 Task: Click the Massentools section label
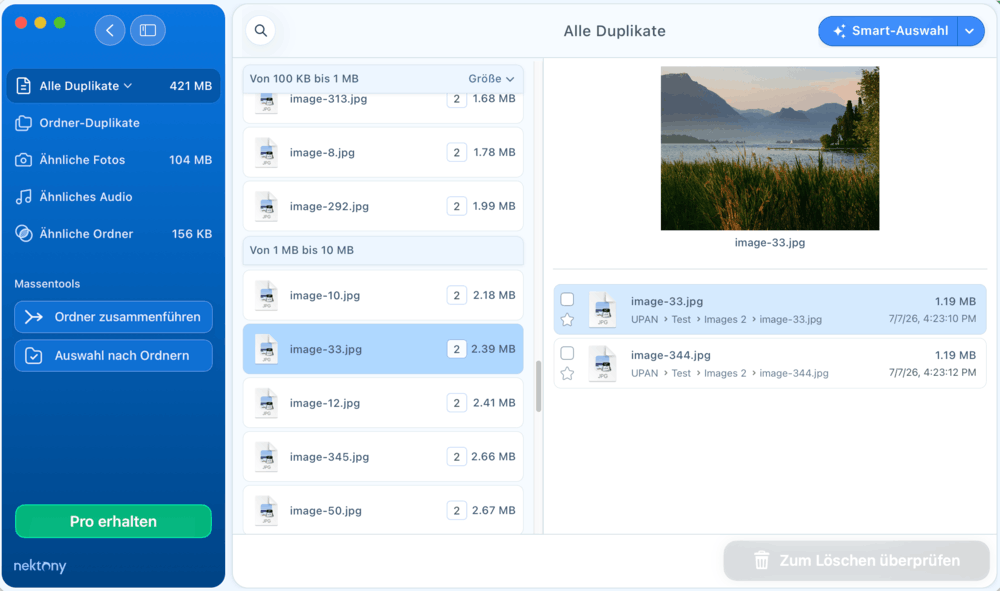[x=47, y=284]
